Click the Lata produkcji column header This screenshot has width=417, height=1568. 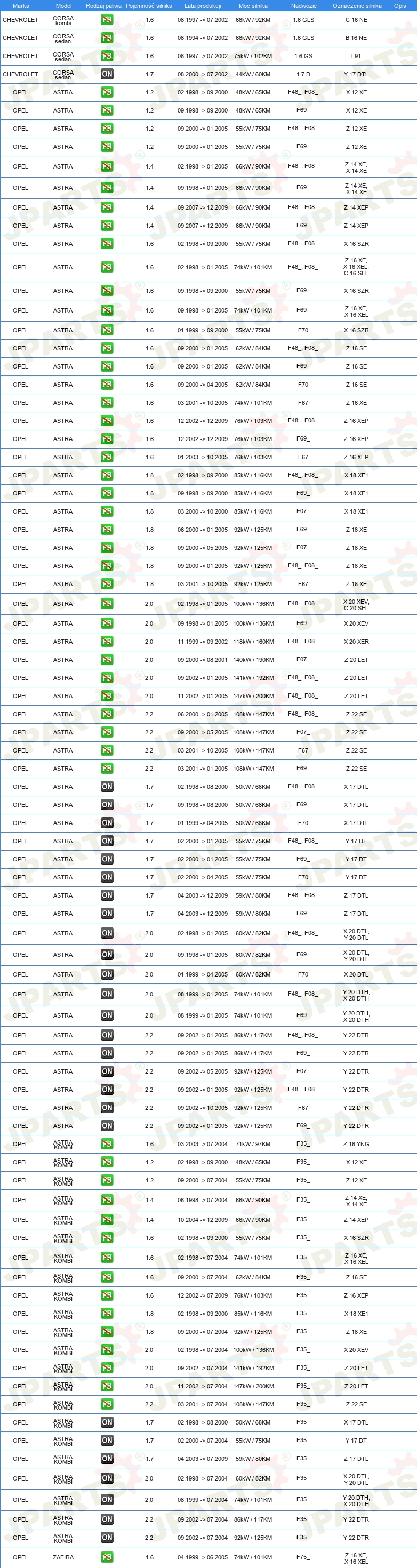(203, 6)
